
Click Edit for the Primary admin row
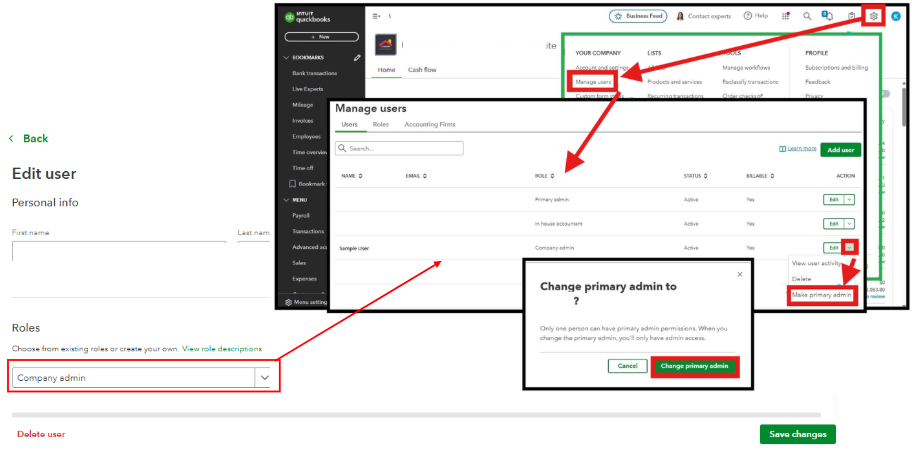coord(833,199)
